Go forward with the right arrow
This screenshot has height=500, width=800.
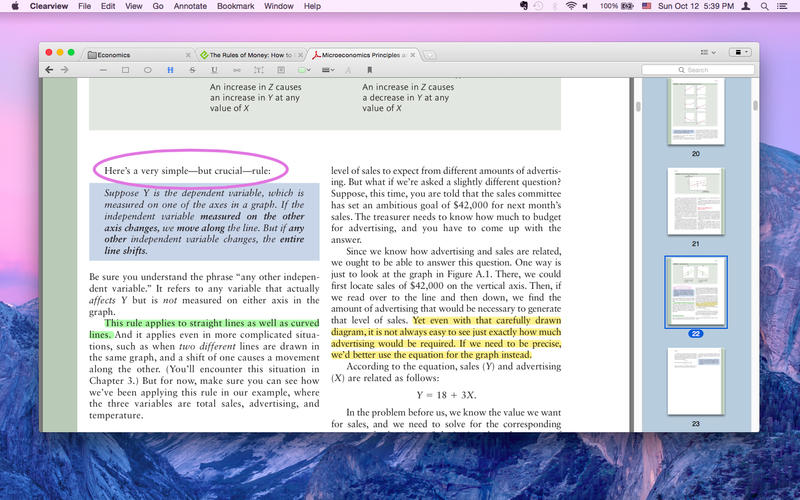[64, 70]
